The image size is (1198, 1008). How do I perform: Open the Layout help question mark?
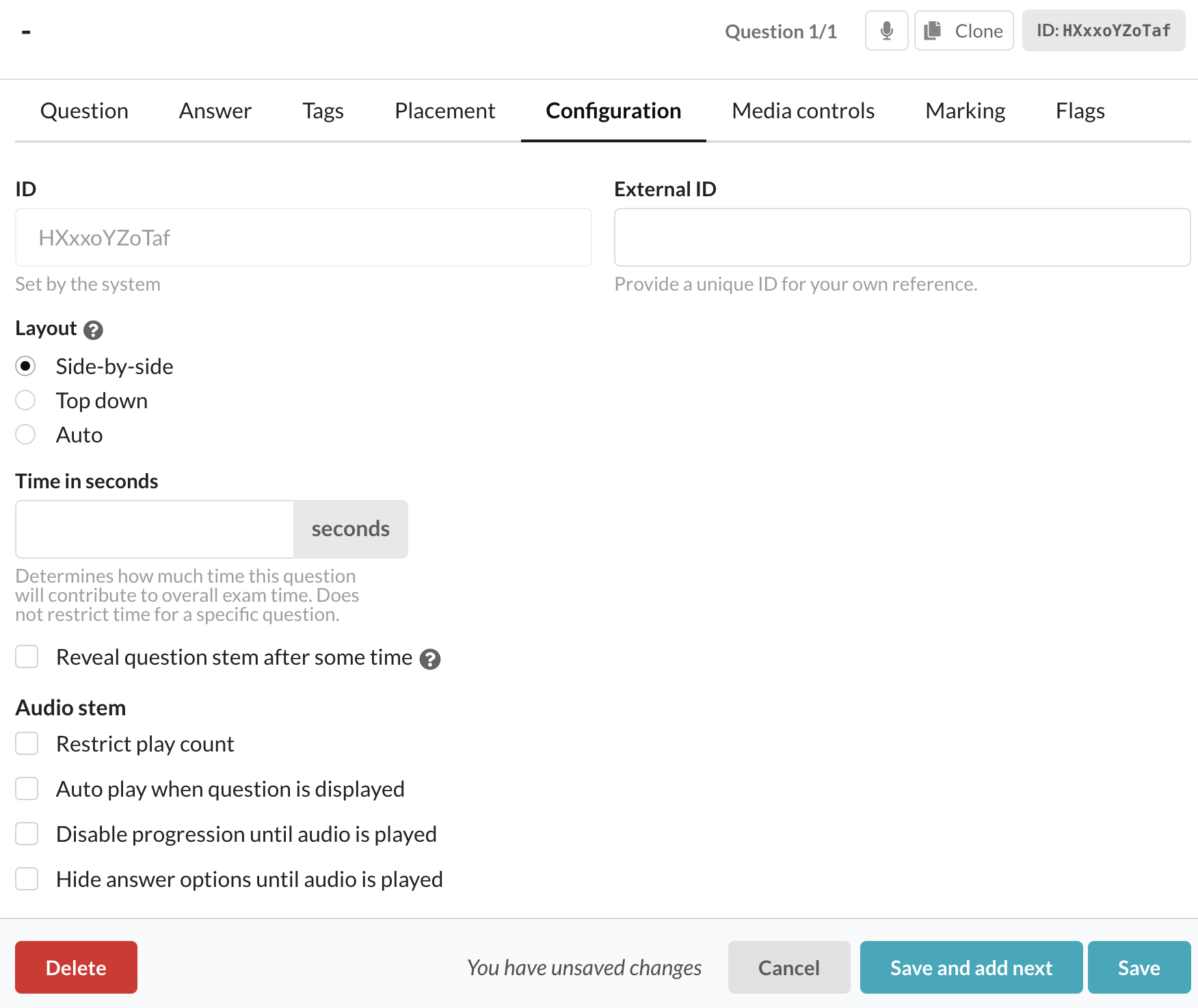click(93, 330)
